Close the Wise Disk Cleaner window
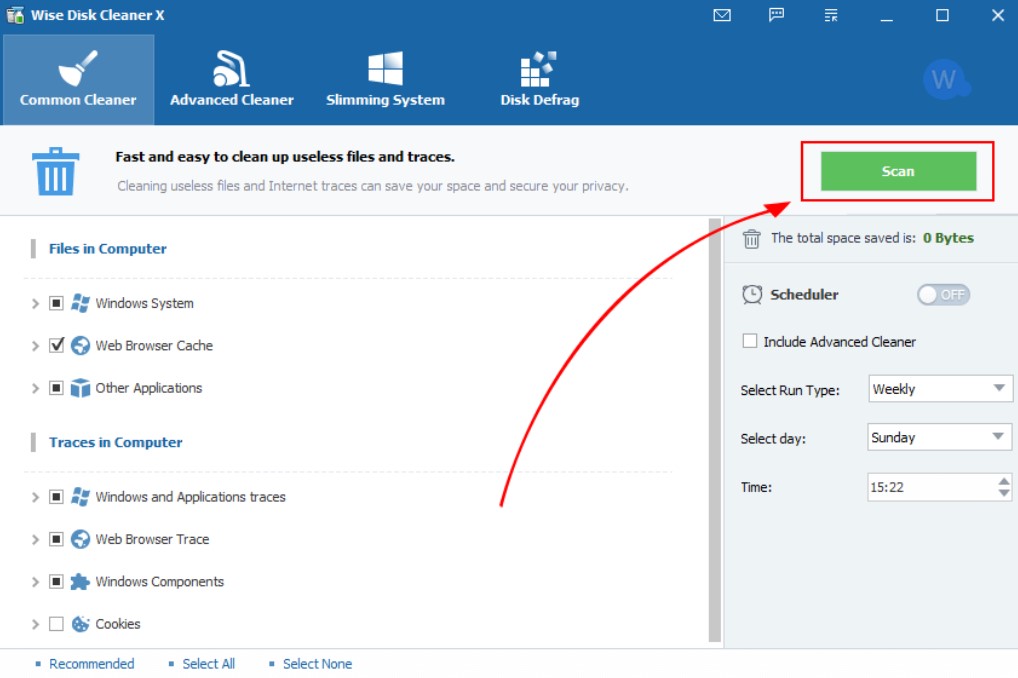Viewport: 1018px width, 678px height. point(998,15)
